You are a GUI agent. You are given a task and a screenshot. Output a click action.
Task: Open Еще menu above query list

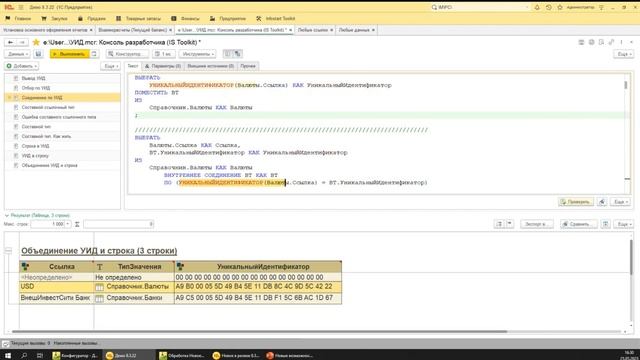[110, 66]
